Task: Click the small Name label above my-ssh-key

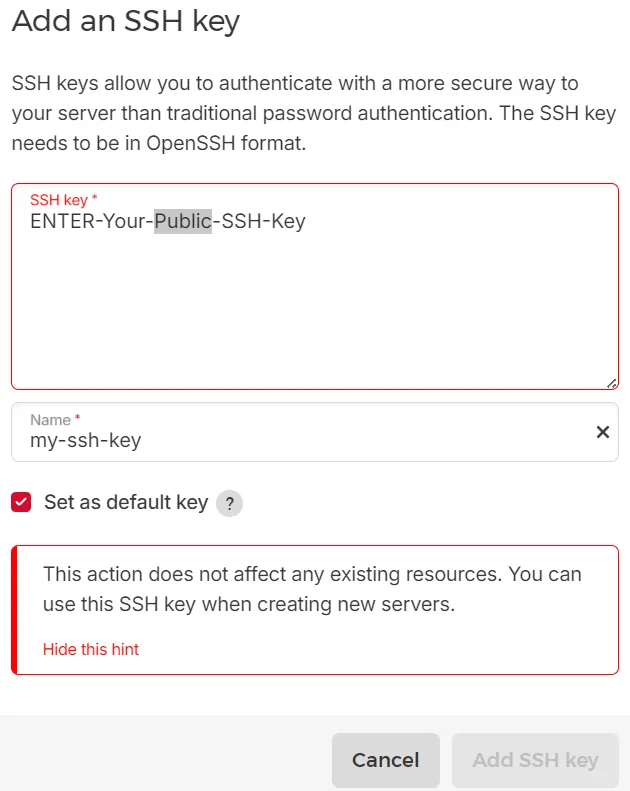Action: coord(52,420)
